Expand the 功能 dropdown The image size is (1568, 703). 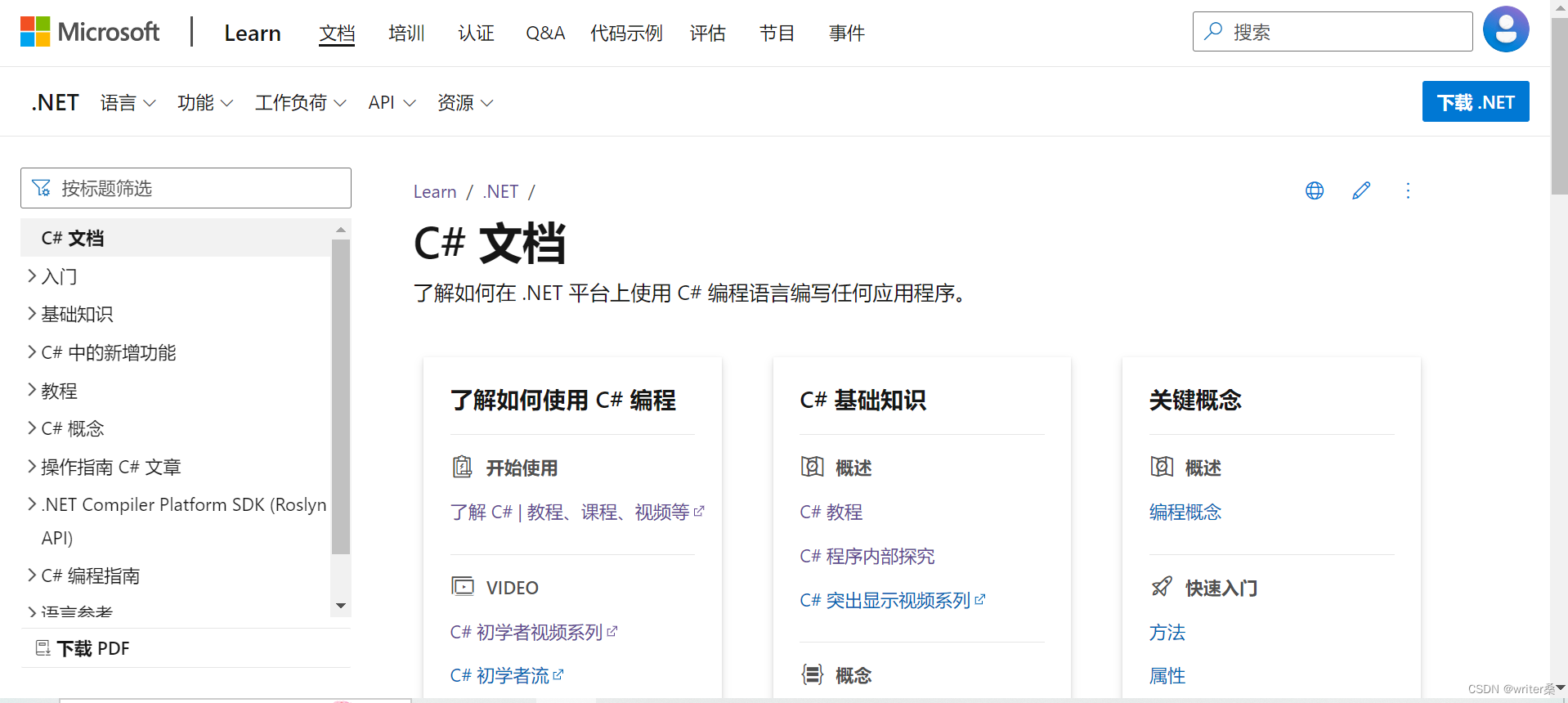point(205,103)
